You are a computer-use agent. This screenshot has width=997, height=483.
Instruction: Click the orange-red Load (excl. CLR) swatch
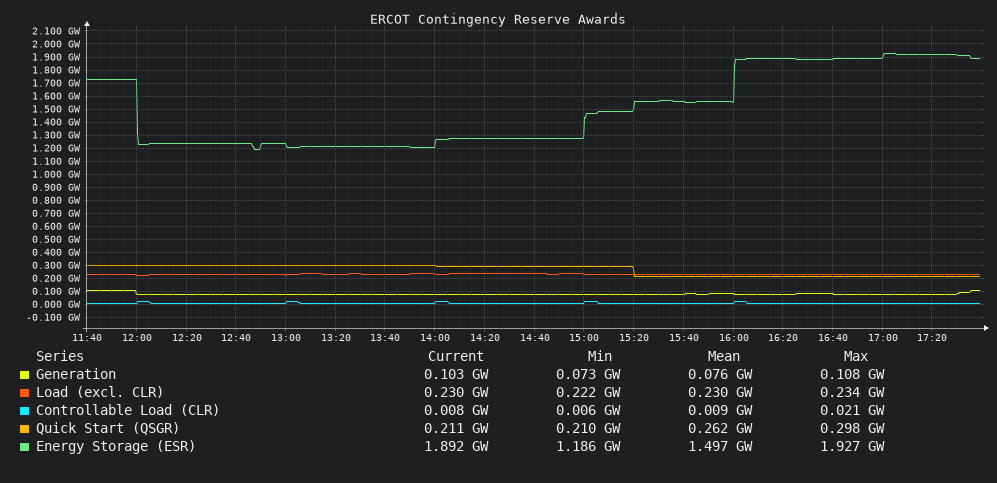[24, 393]
